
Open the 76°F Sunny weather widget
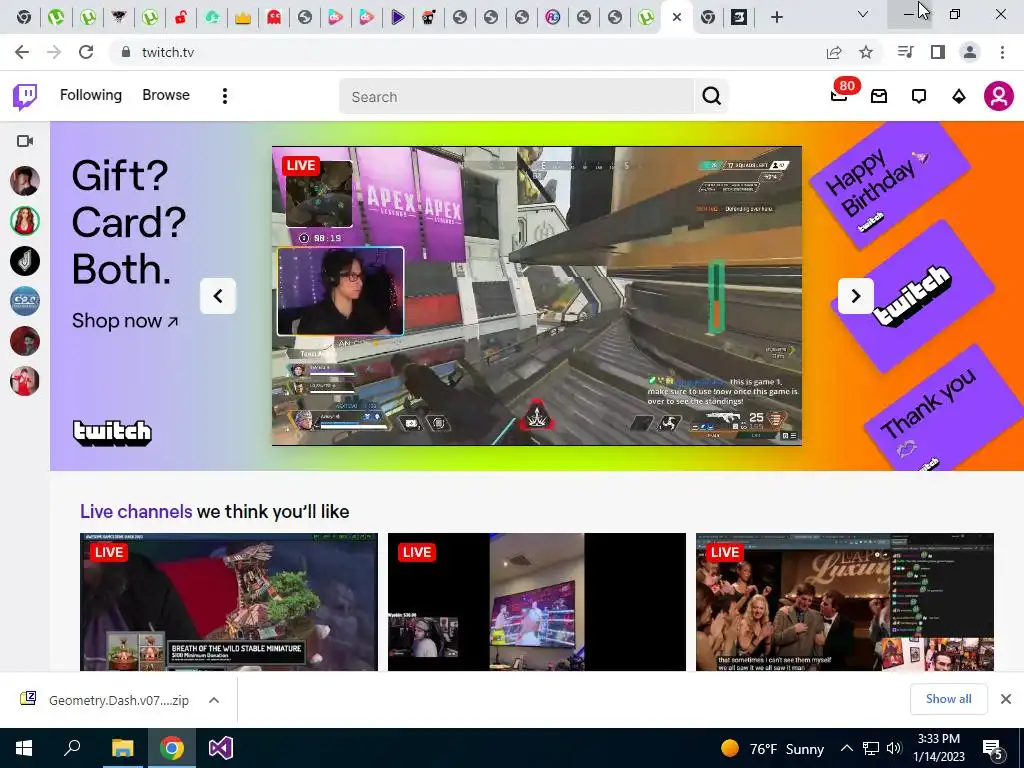(x=773, y=748)
